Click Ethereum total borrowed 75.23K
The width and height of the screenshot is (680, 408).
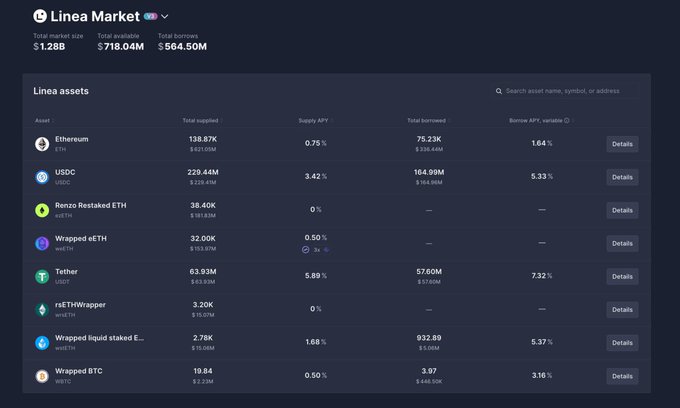click(429, 139)
